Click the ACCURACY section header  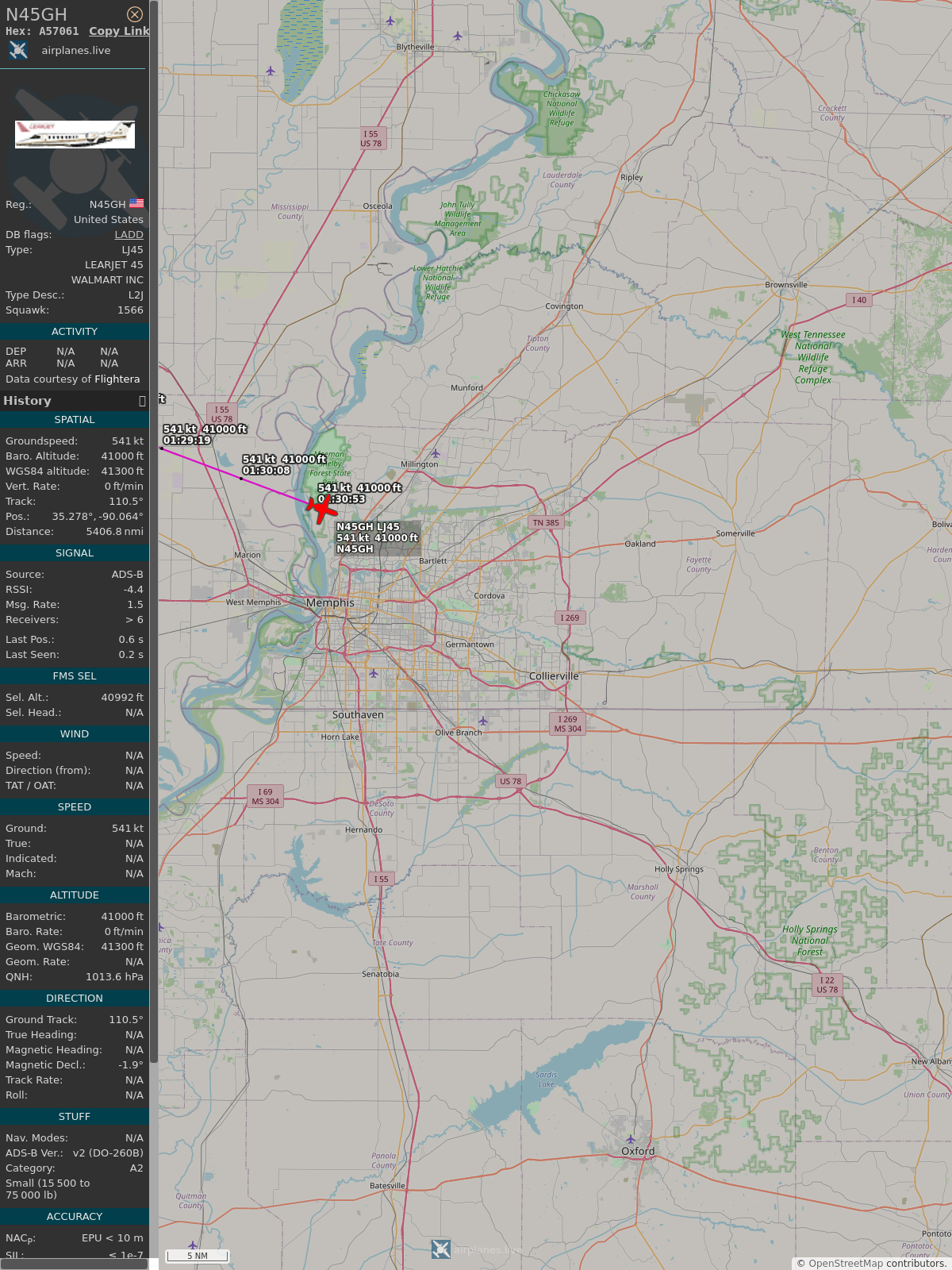pyautogui.click(x=75, y=1217)
